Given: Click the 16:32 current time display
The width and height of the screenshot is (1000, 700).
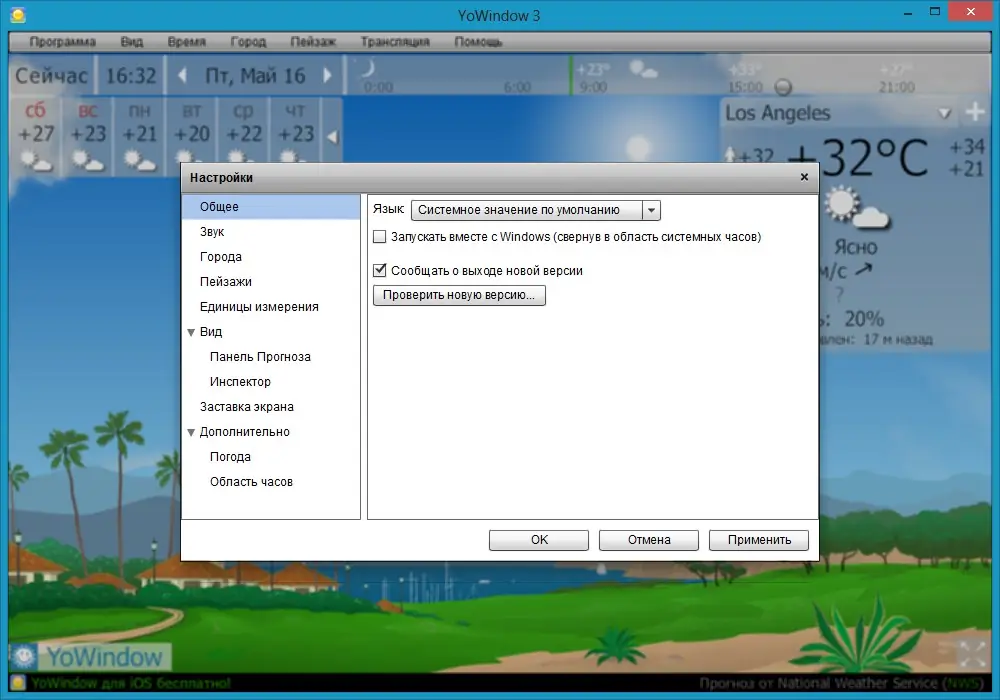Looking at the screenshot, I should pos(131,76).
